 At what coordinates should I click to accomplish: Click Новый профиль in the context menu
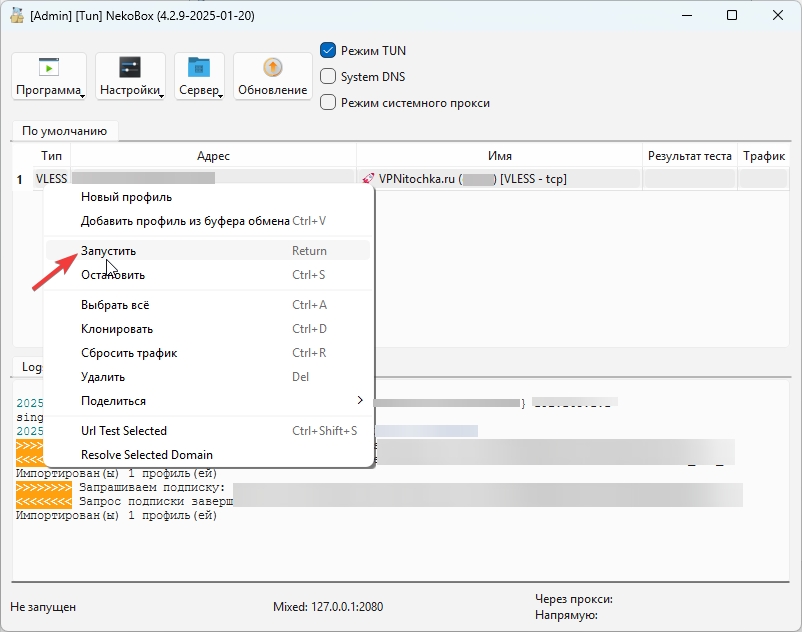click(x=126, y=197)
